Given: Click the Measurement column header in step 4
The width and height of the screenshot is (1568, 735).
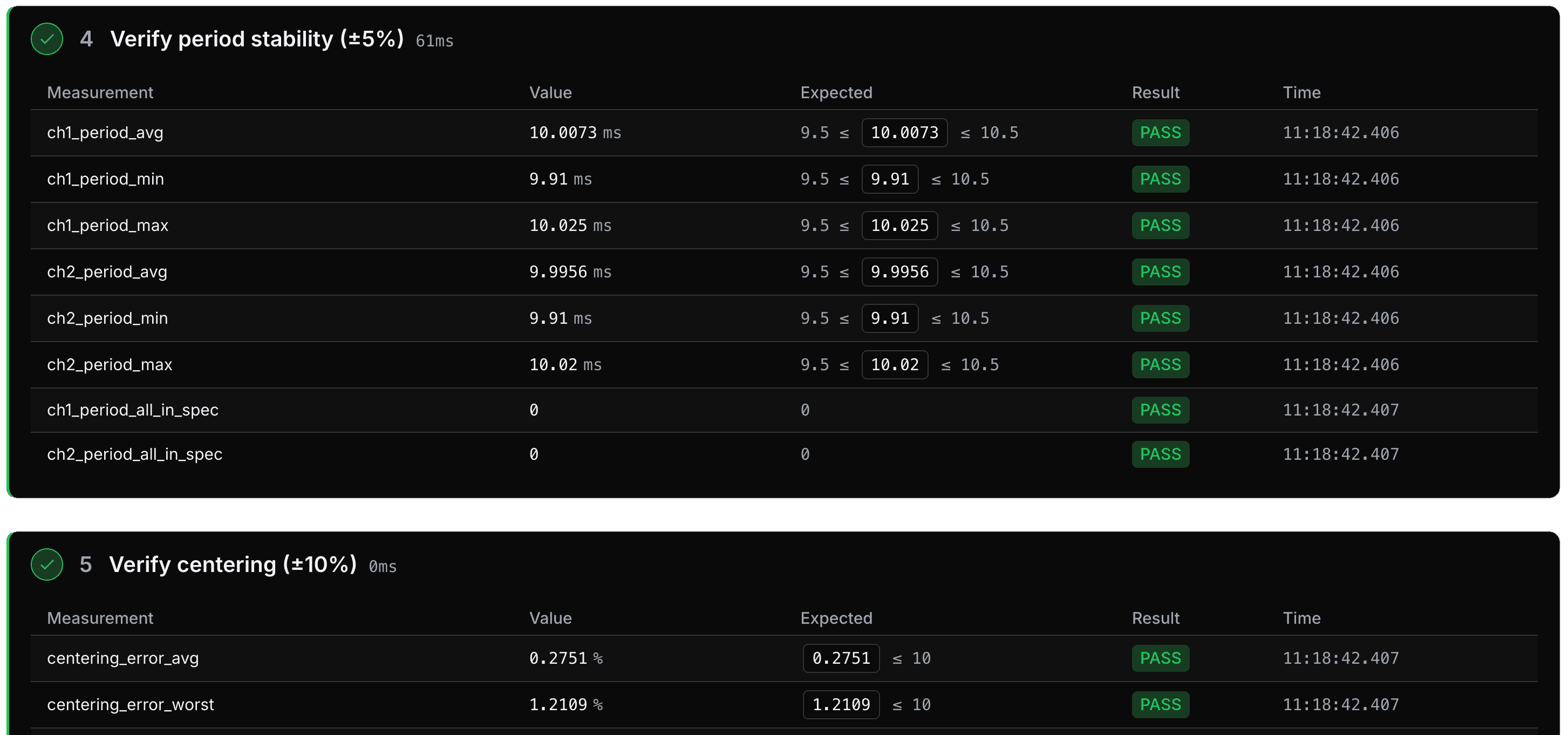Looking at the screenshot, I should coord(100,93).
